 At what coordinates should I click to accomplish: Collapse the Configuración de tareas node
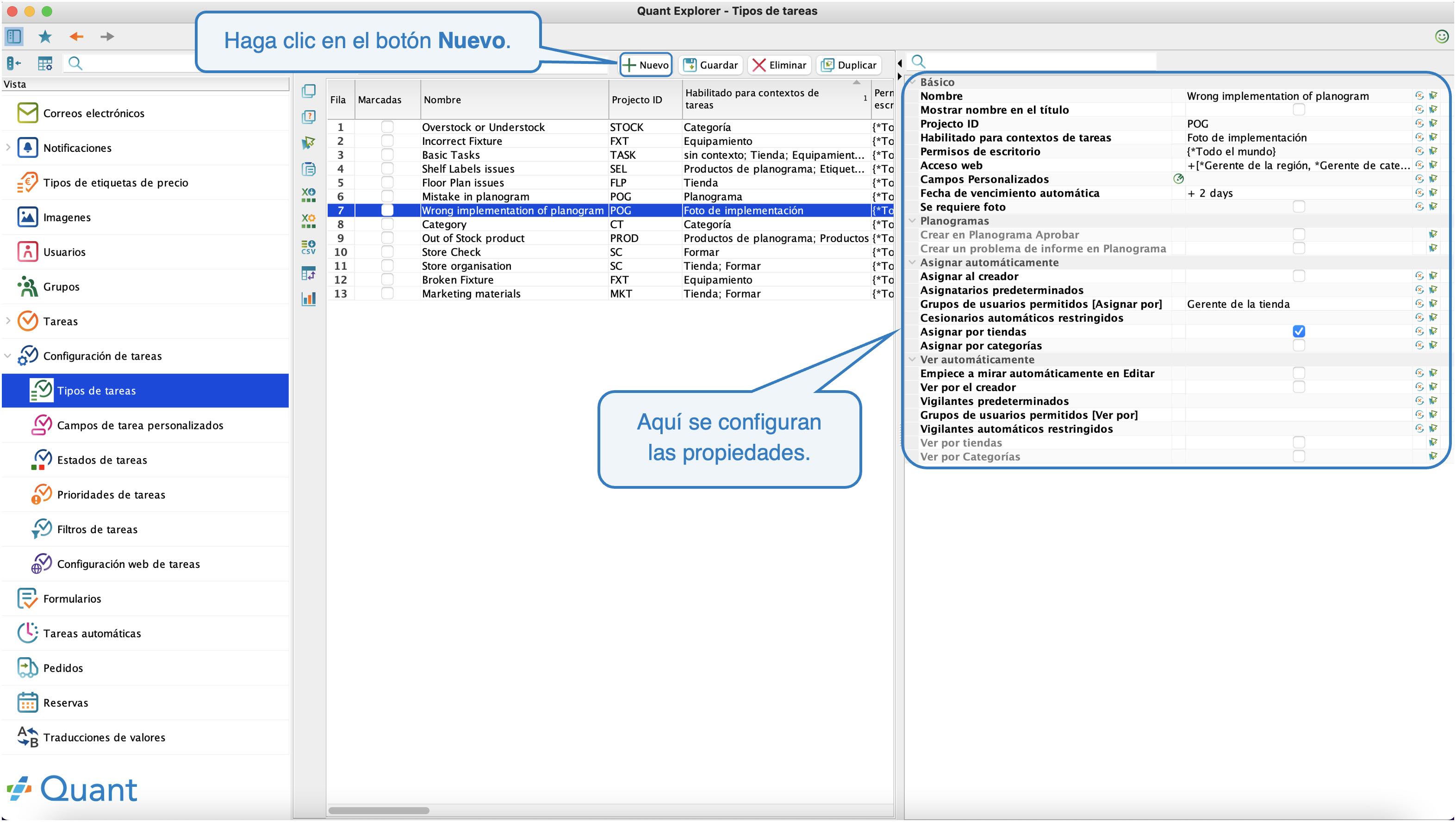coord(8,355)
